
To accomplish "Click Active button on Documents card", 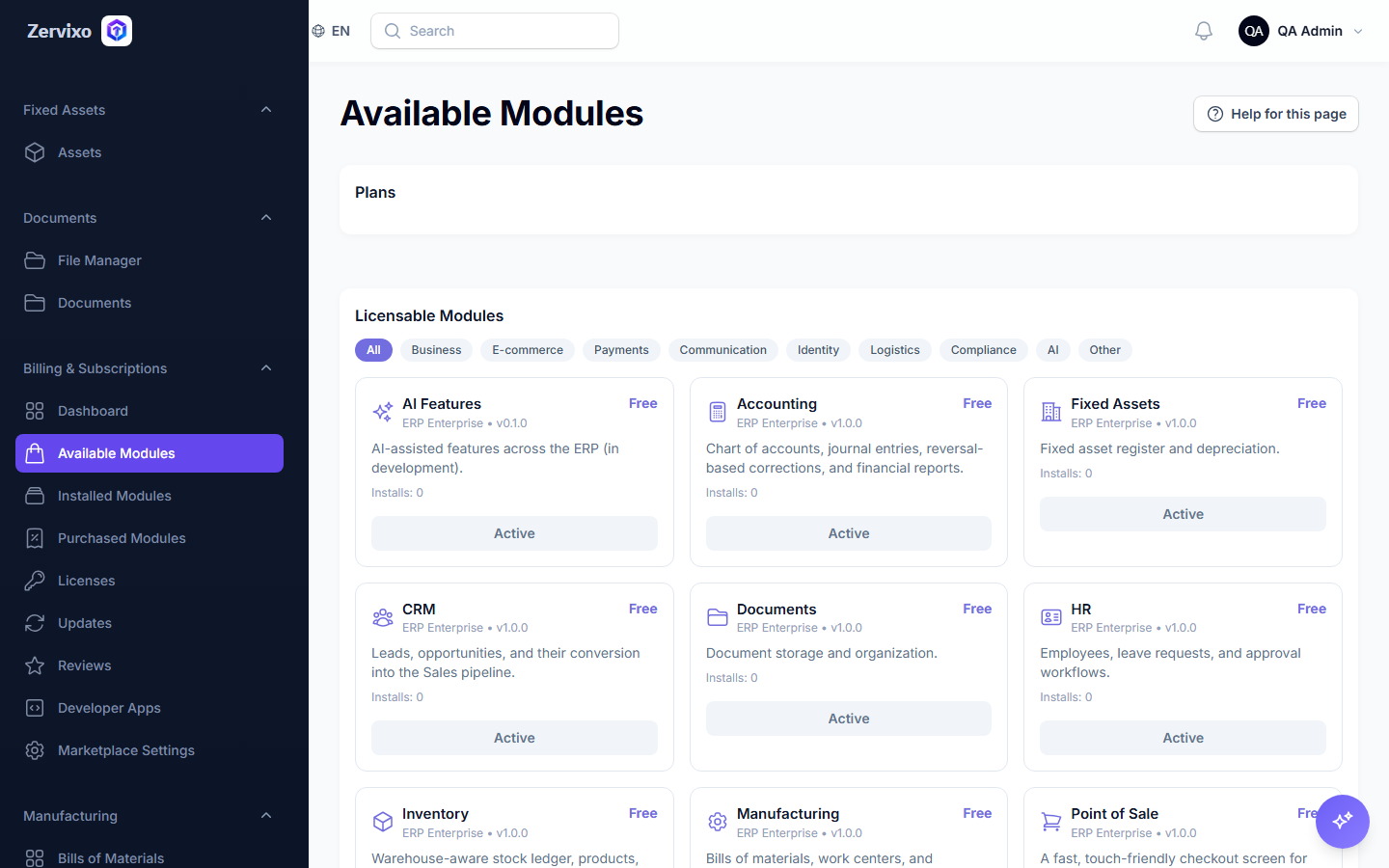I will (849, 719).
